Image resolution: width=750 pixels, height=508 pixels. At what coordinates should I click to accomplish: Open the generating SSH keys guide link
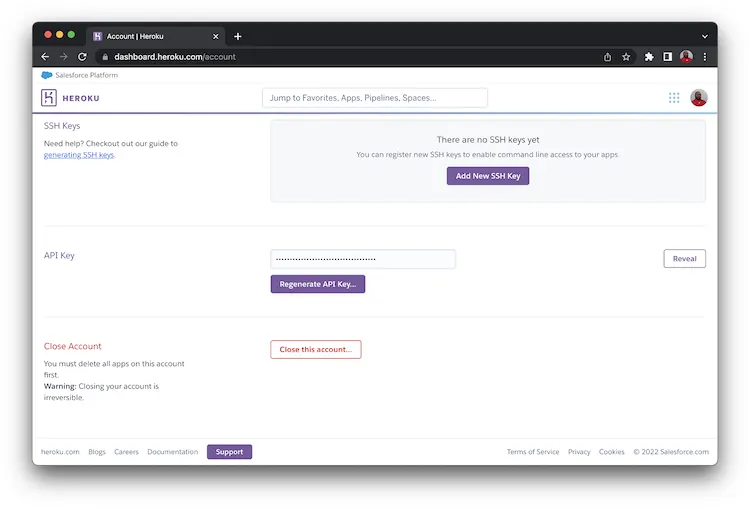79,155
